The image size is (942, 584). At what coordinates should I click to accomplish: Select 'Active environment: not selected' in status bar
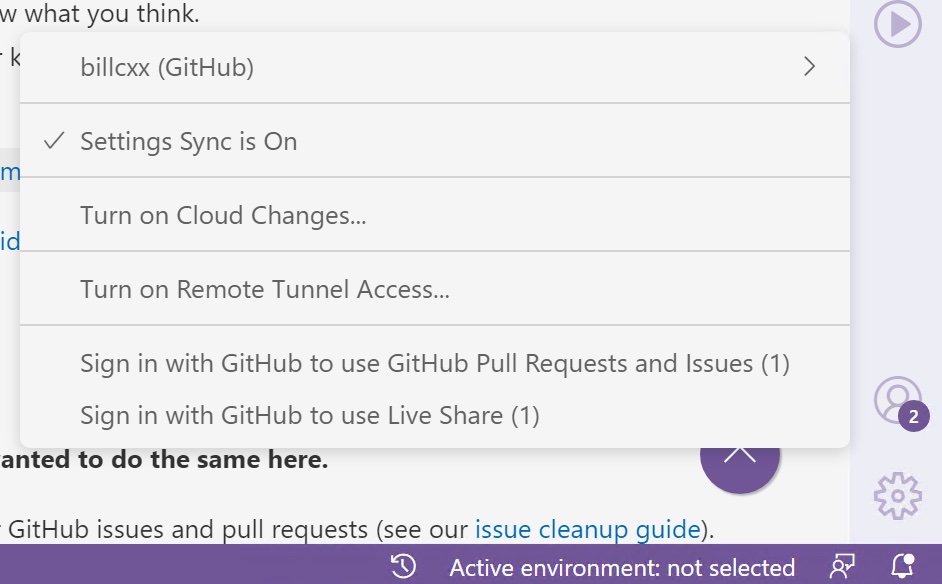(x=621, y=568)
